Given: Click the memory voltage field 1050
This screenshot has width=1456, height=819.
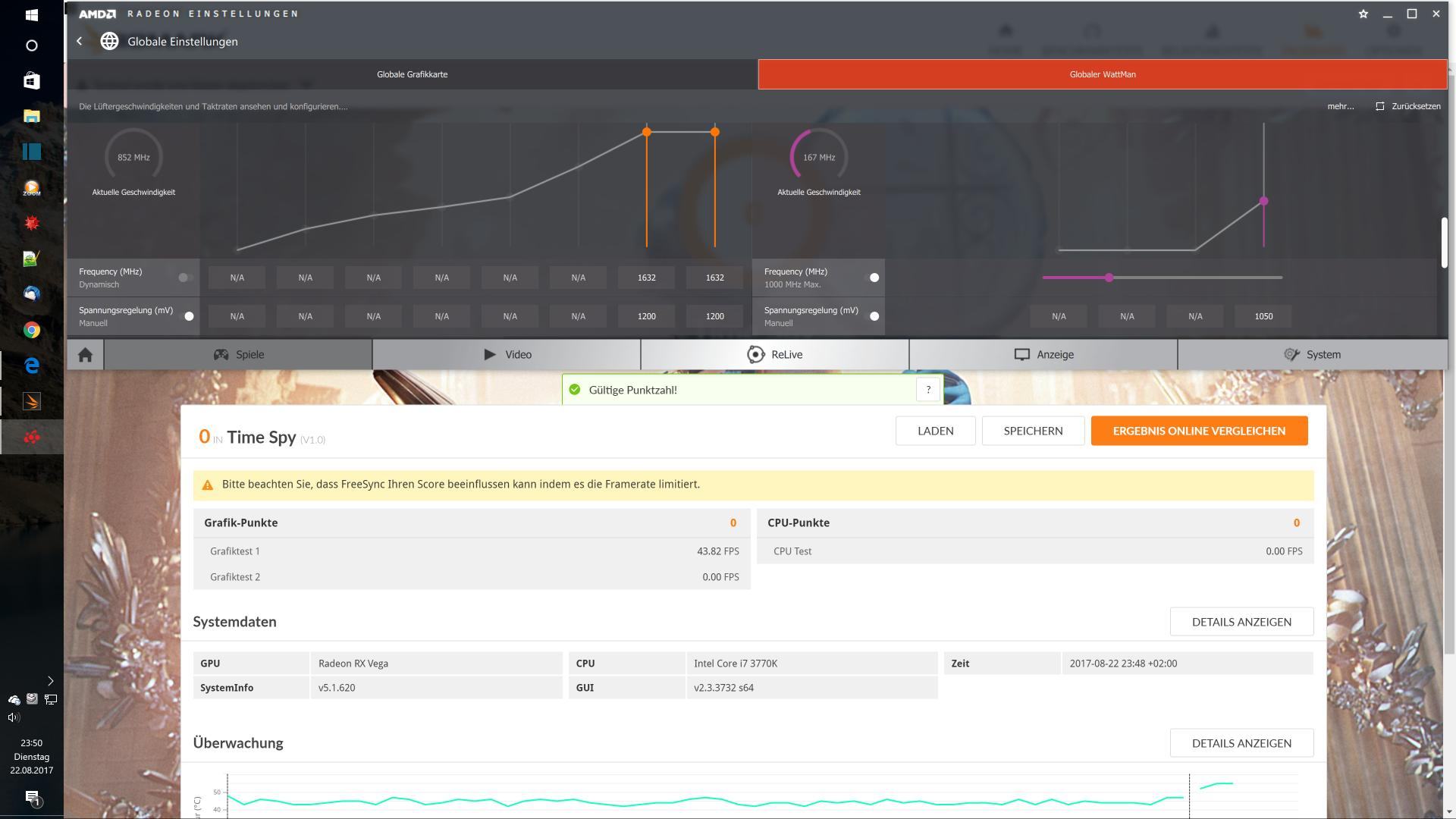Looking at the screenshot, I should tap(1263, 316).
